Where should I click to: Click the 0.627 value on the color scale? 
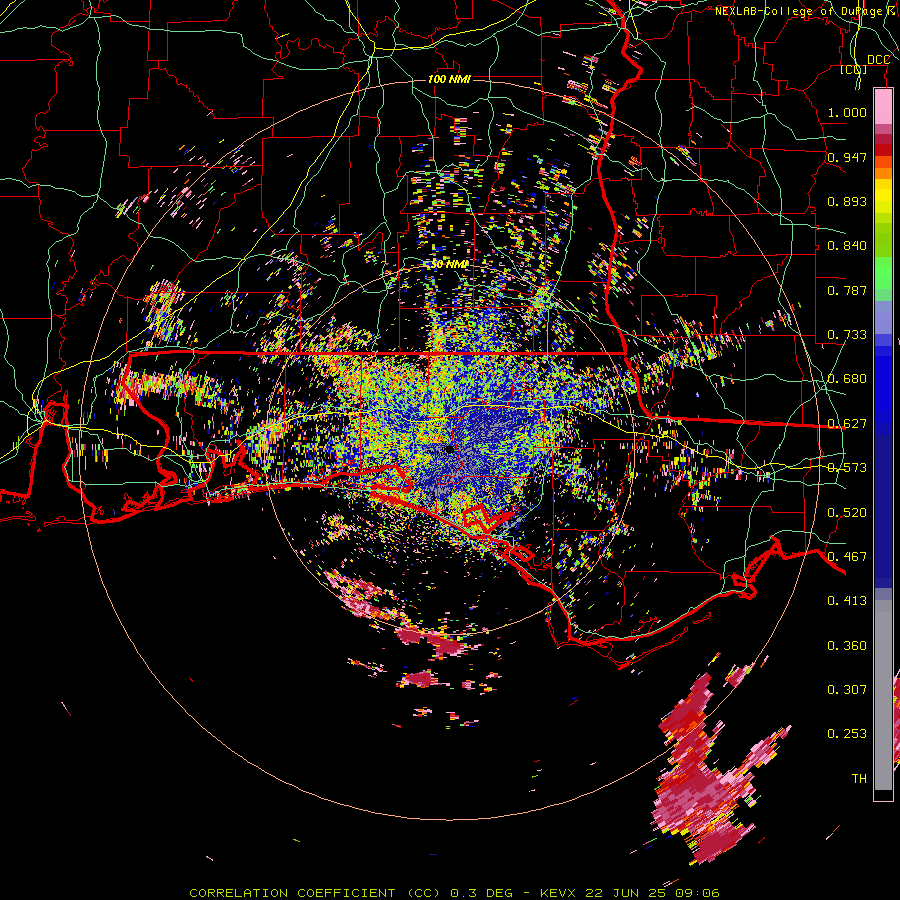[847, 424]
